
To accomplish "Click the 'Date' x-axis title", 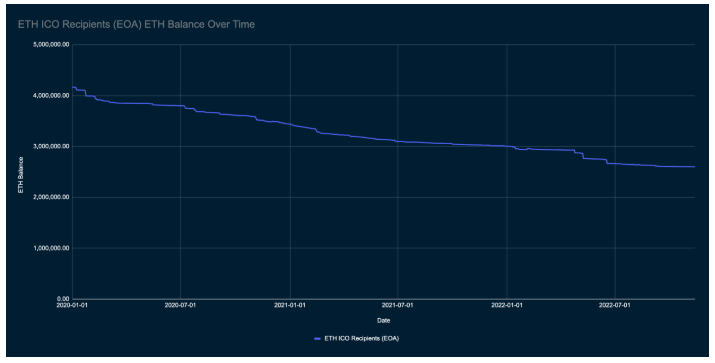I will point(383,321).
